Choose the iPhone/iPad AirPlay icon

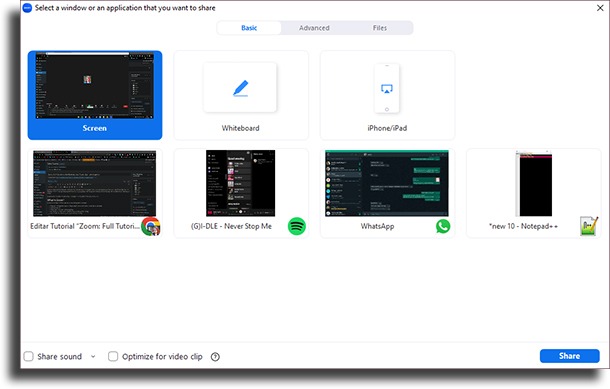[387, 89]
